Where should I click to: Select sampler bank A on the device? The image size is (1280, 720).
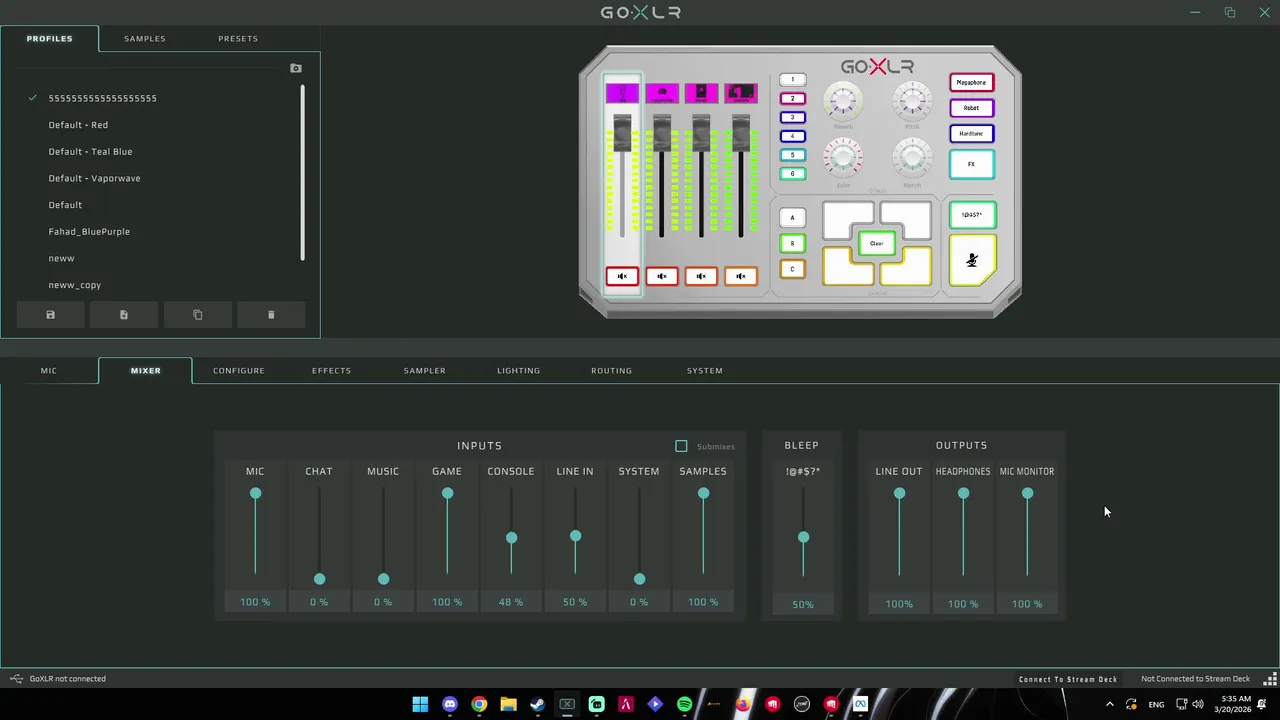tap(792, 217)
